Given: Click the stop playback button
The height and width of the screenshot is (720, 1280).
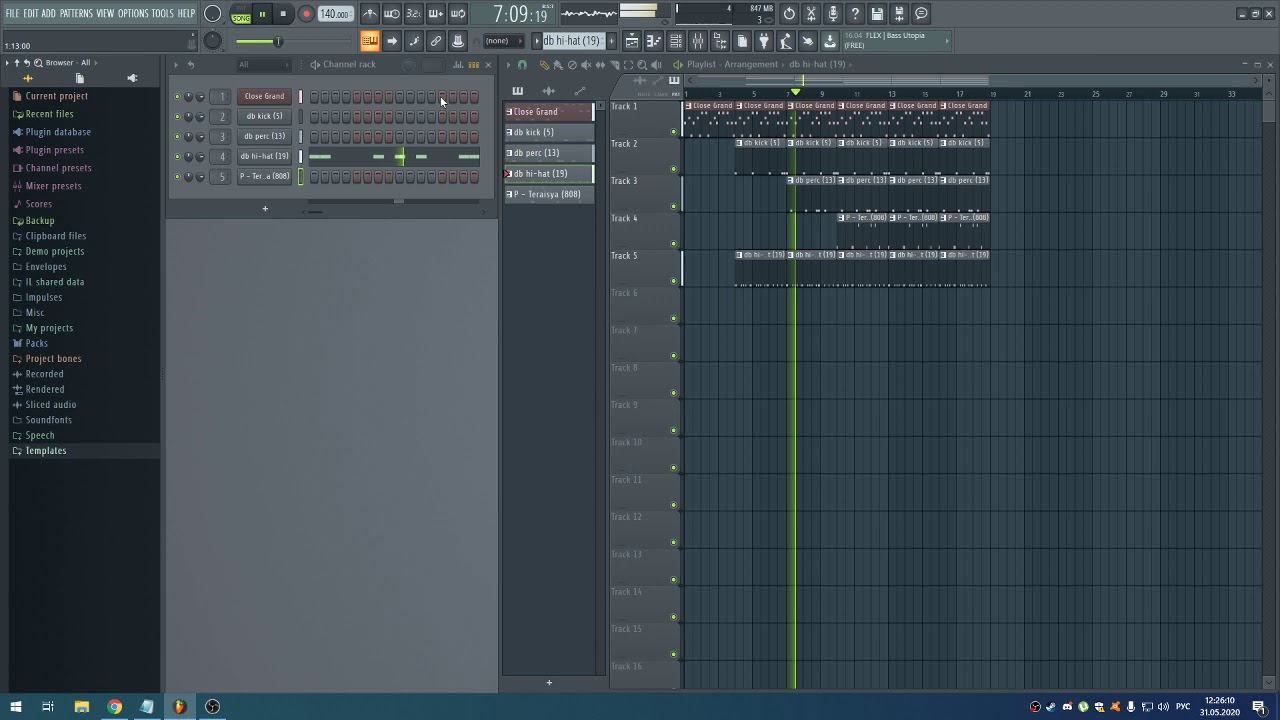Looking at the screenshot, I should coord(283,14).
